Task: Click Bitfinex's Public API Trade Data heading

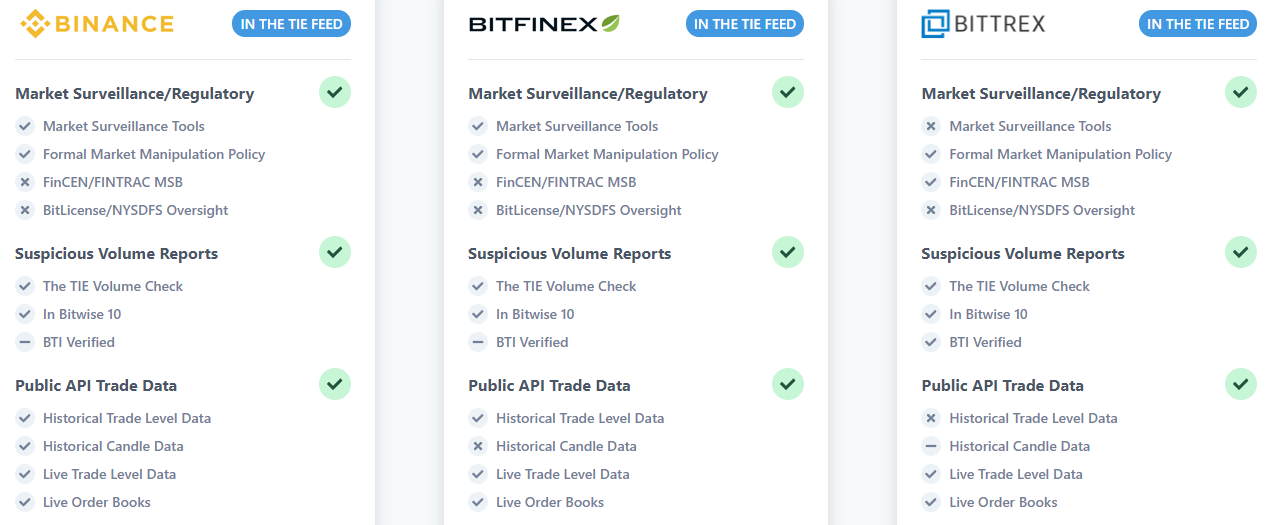Action: (549, 385)
